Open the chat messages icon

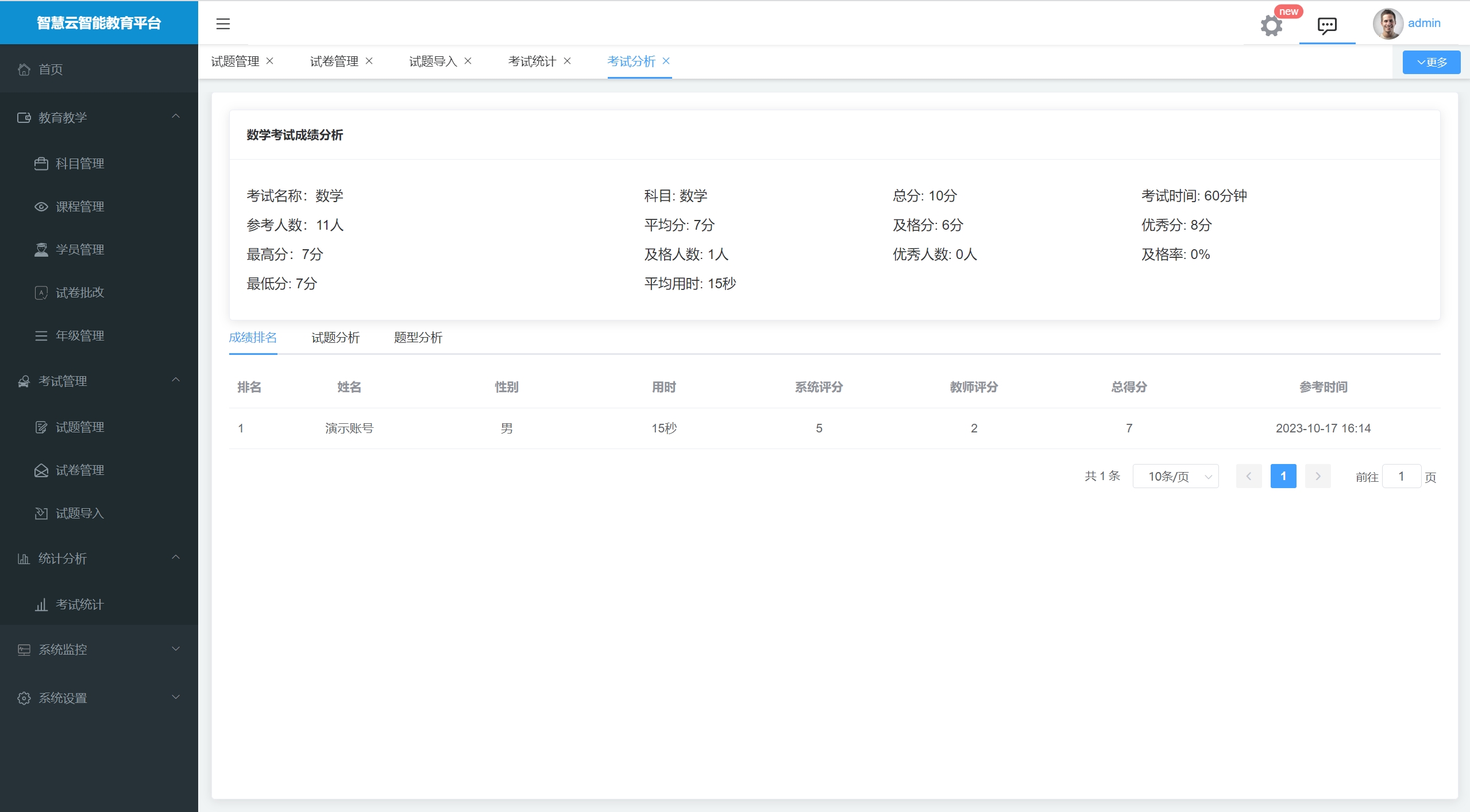(1327, 25)
